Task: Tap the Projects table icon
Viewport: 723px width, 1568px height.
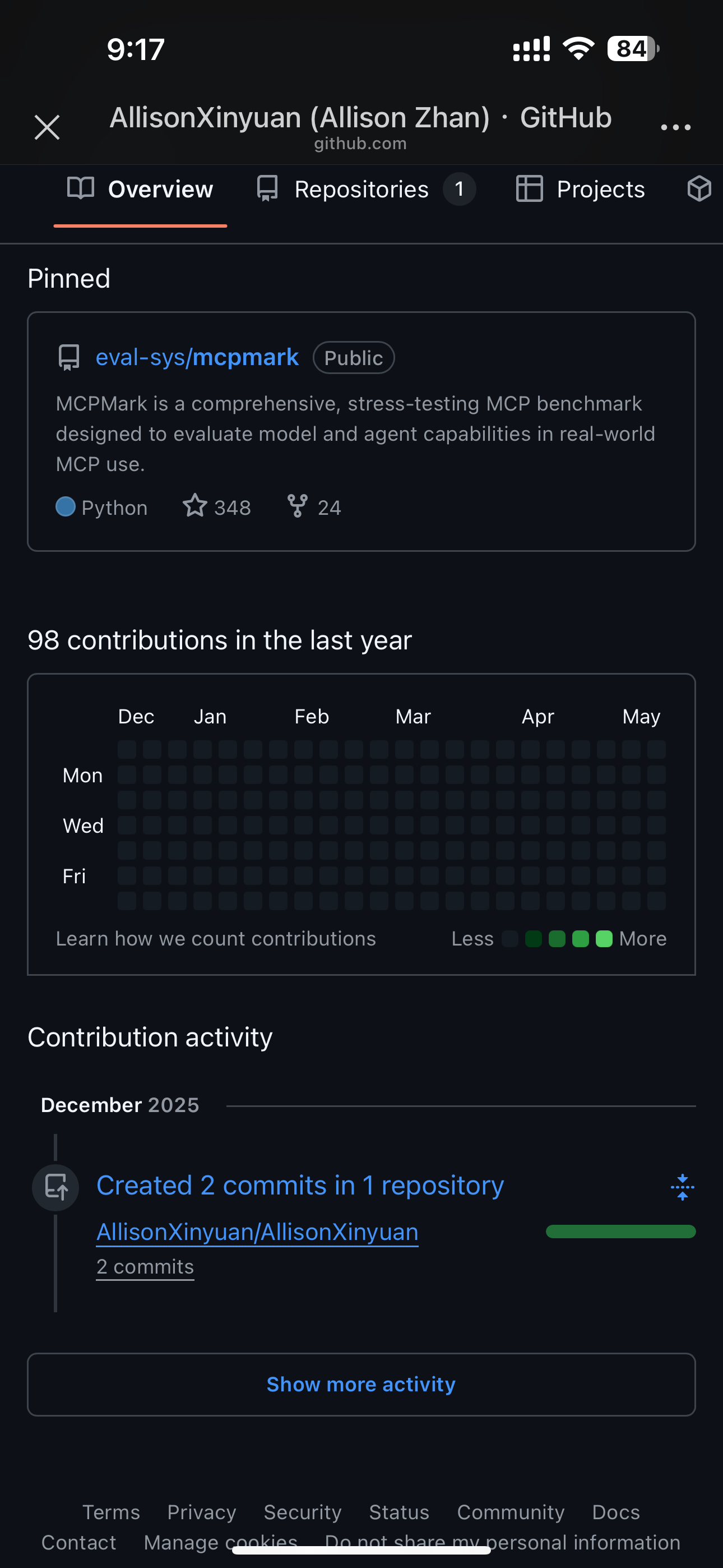Action: tap(529, 188)
